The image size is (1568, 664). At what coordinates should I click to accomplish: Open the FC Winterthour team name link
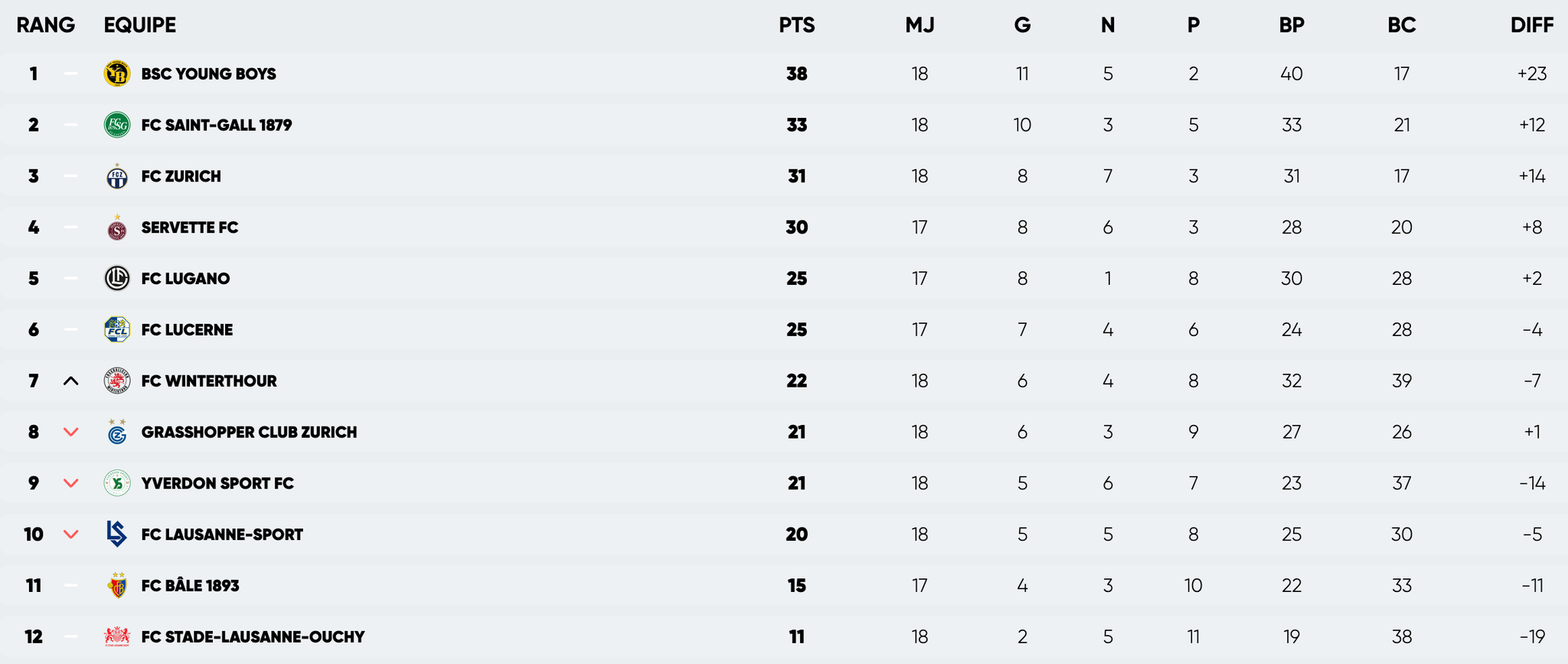pyautogui.click(x=209, y=381)
